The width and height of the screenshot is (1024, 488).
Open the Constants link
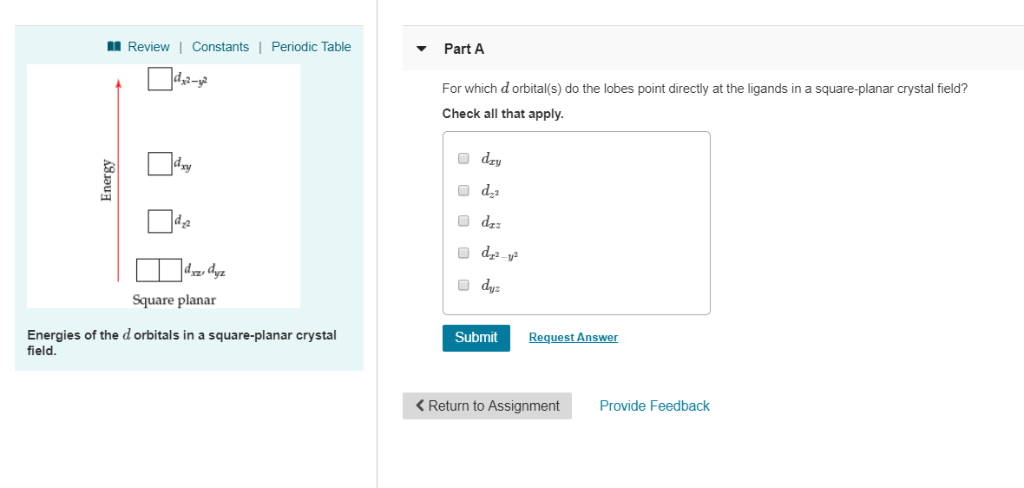coord(220,47)
